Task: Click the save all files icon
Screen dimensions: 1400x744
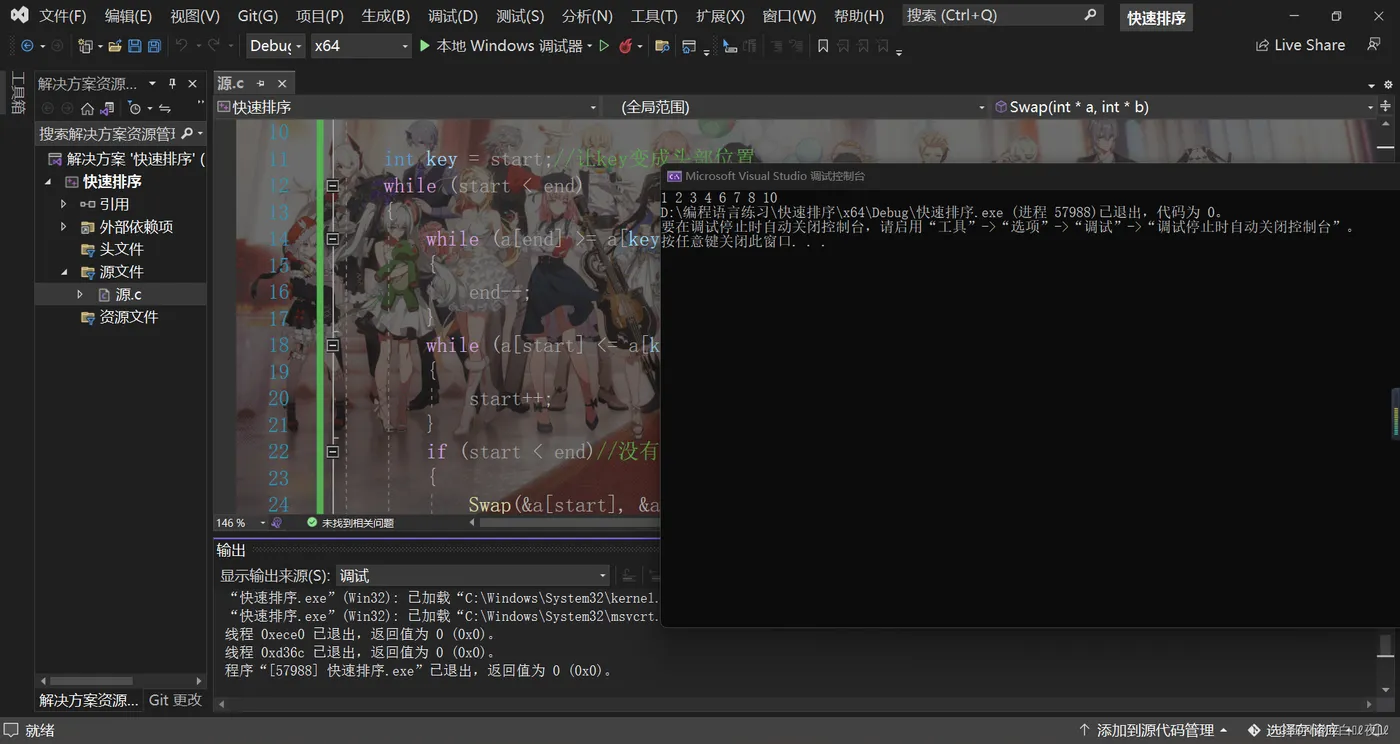Action: tap(154, 46)
